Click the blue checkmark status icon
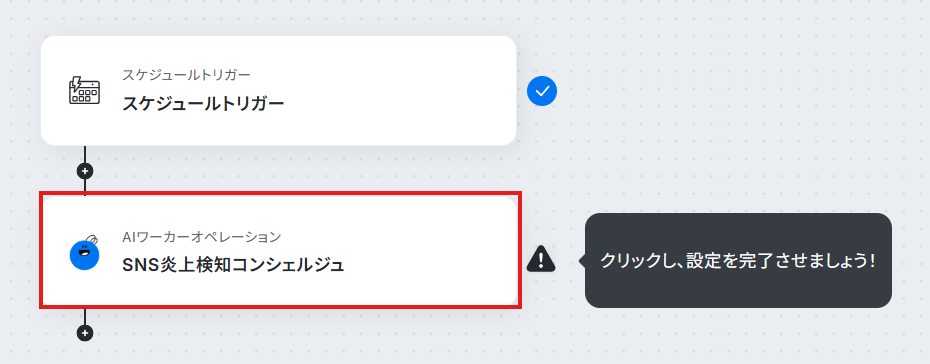 542,91
